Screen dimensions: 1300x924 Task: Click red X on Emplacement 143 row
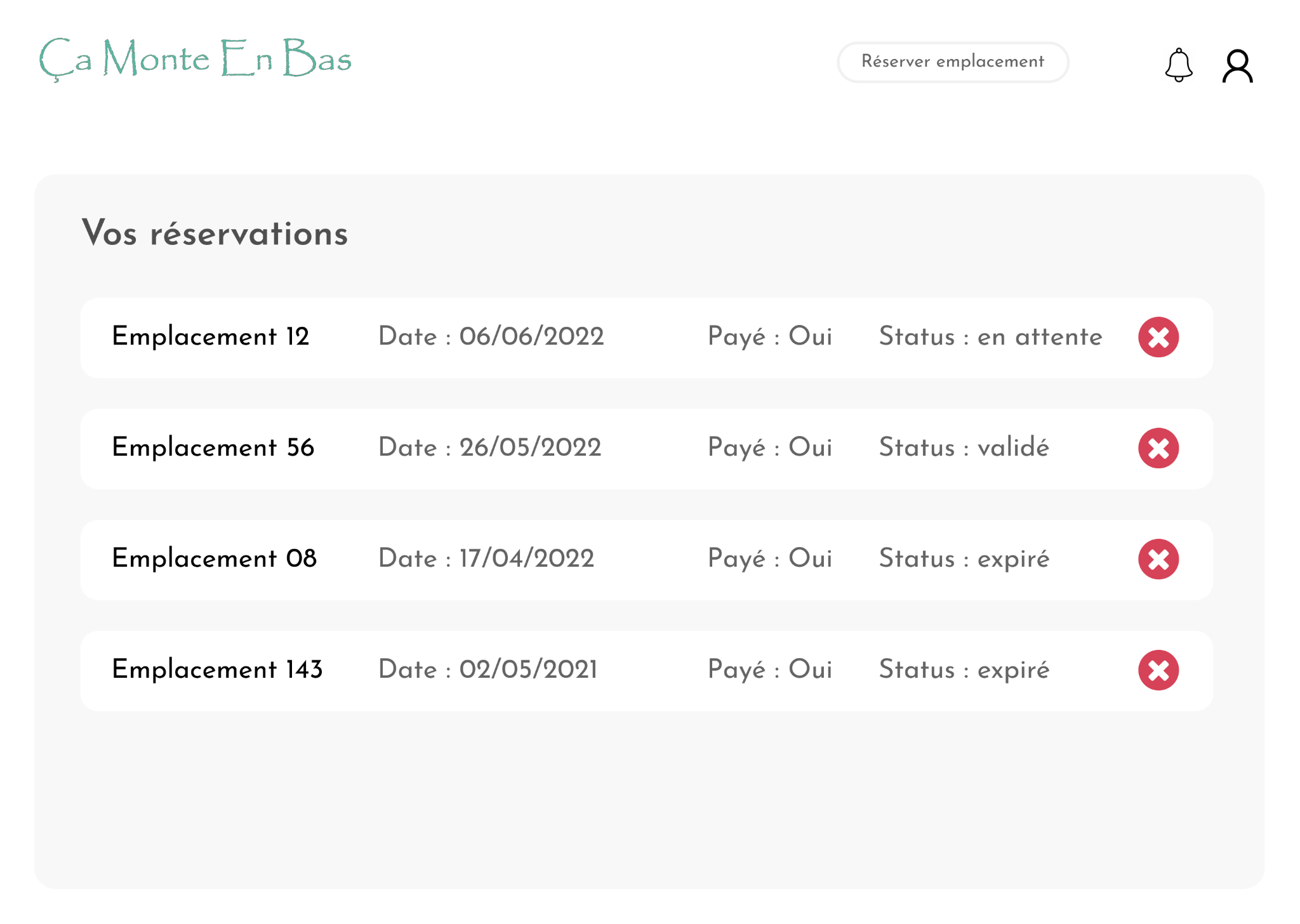pos(1158,670)
